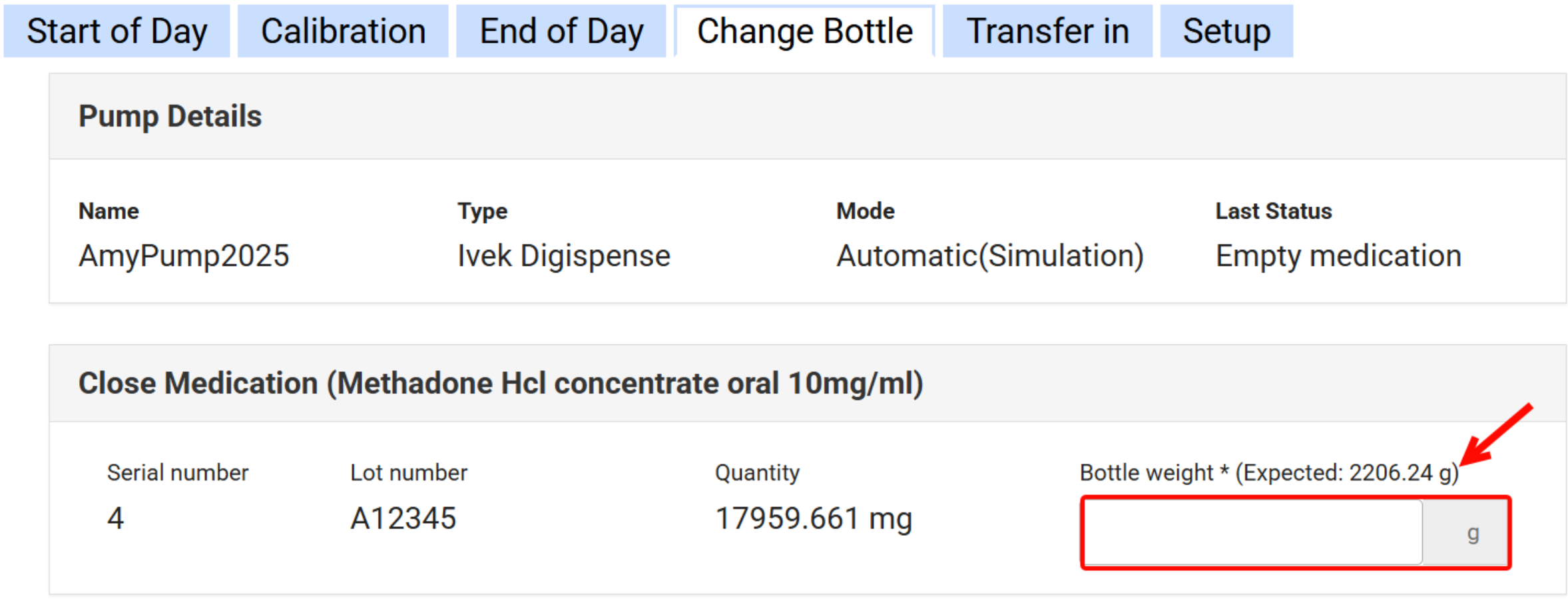Screen dimensions: 1568x601
Task: Switch to the Calibration tab
Action: [x=343, y=31]
